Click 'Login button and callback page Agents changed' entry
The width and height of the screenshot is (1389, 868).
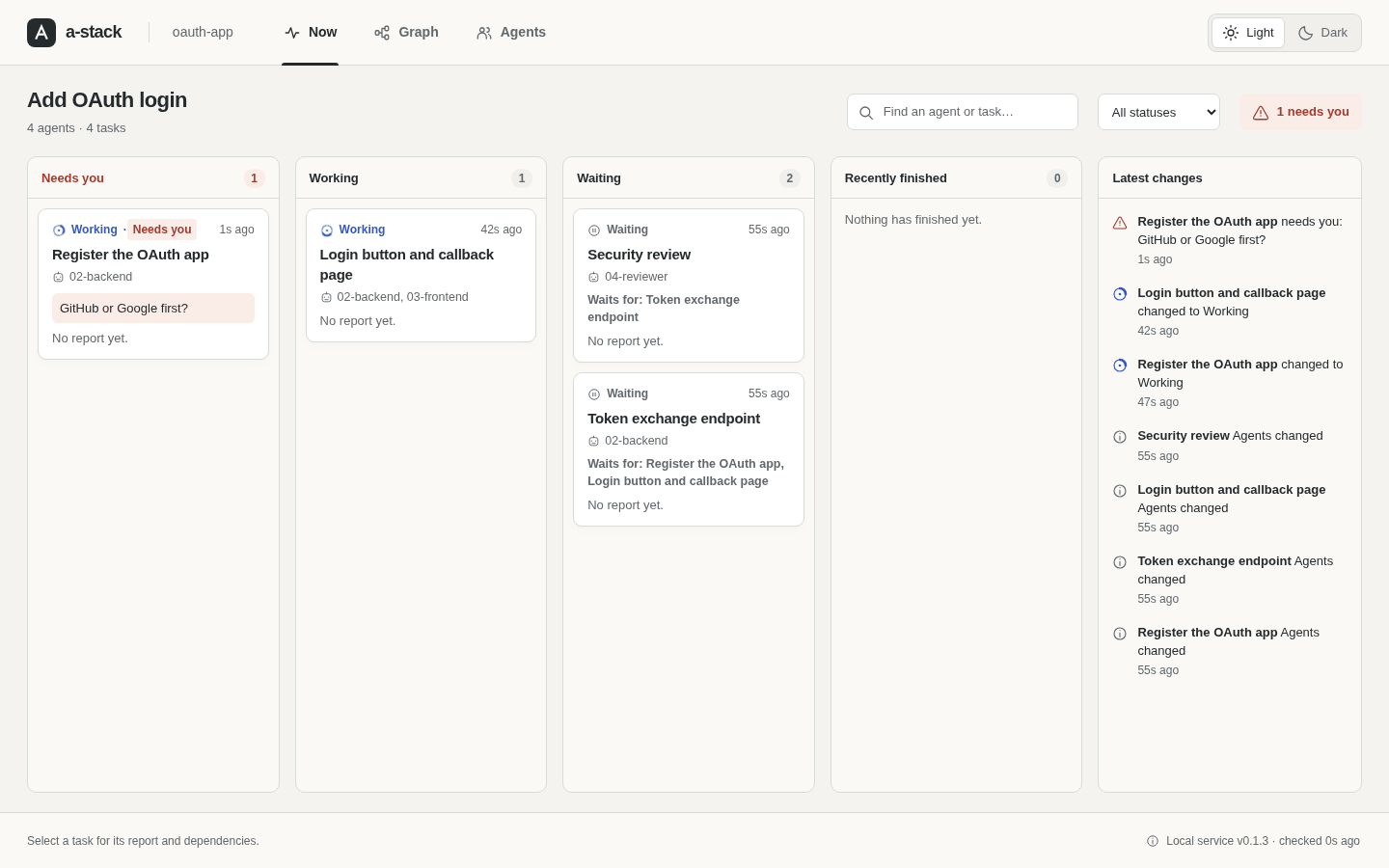tap(1230, 508)
